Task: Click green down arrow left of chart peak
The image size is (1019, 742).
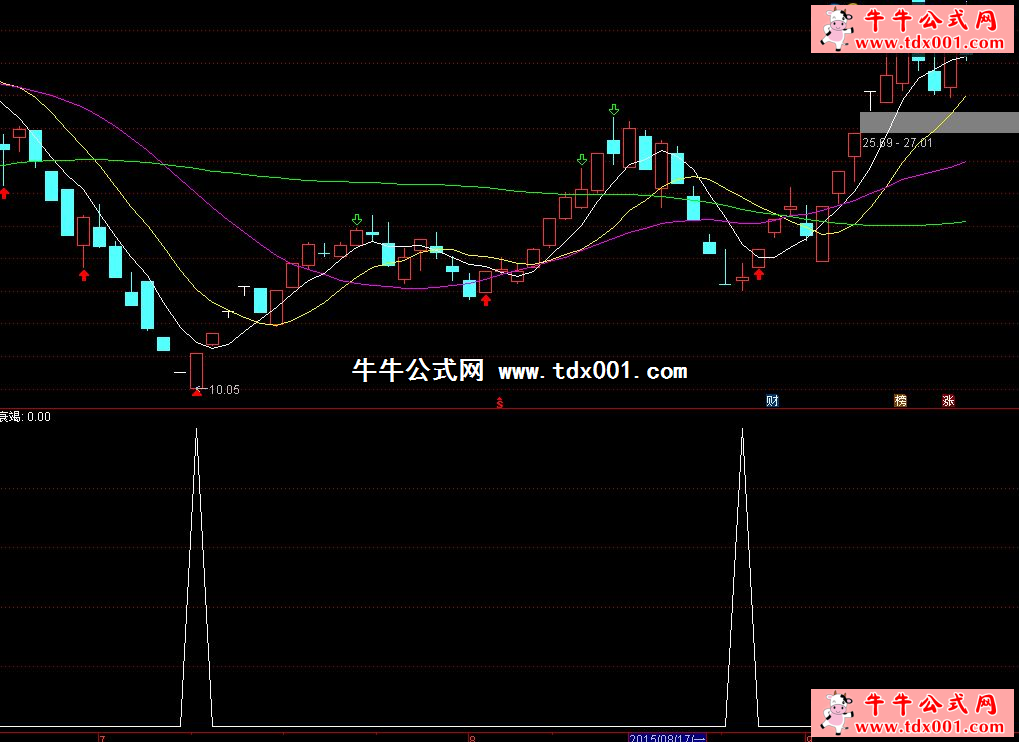Action: 582,160
